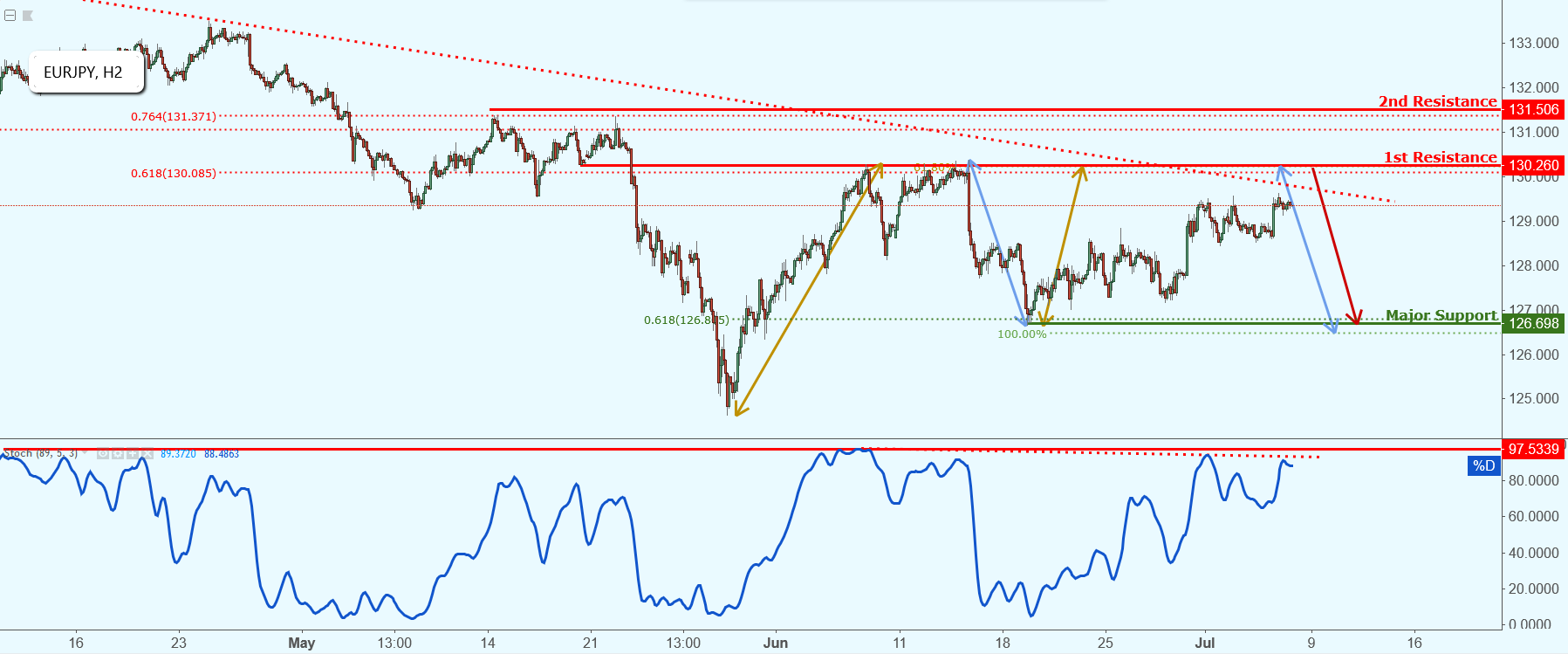The height and width of the screenshot is (654, 1568).
Task: Click the 125.000 price scale value
Action: click(x=1534, y=398)
